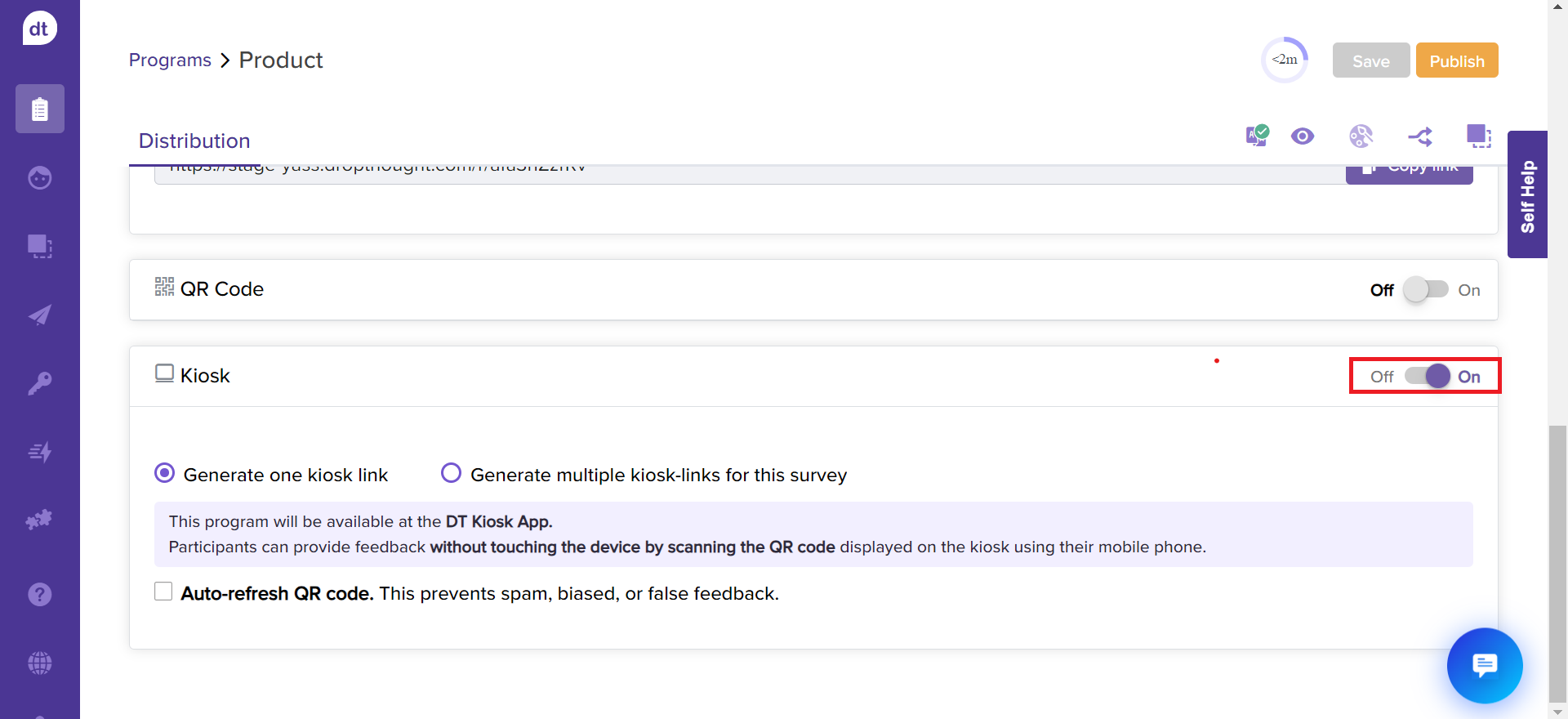Select Generate one kiosk link option
1568x719 pixels.
point(164,473)
